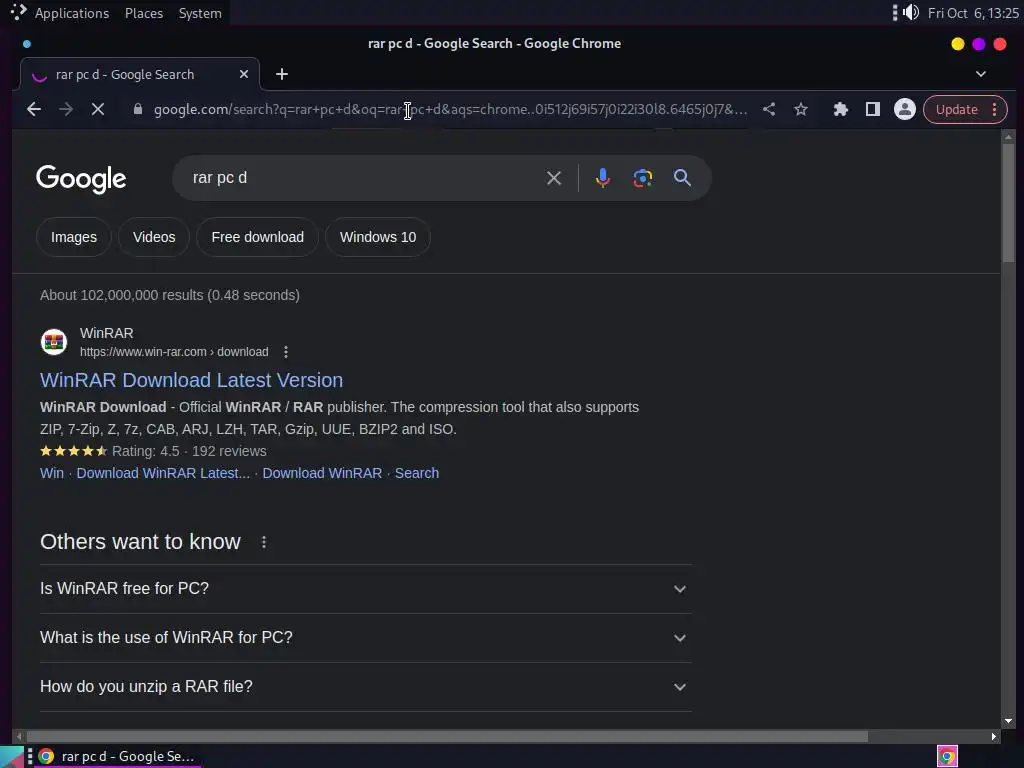Start search by voice microphone
The height and width of the screenshot is (768, 1024).
click(x=603, y=178)
